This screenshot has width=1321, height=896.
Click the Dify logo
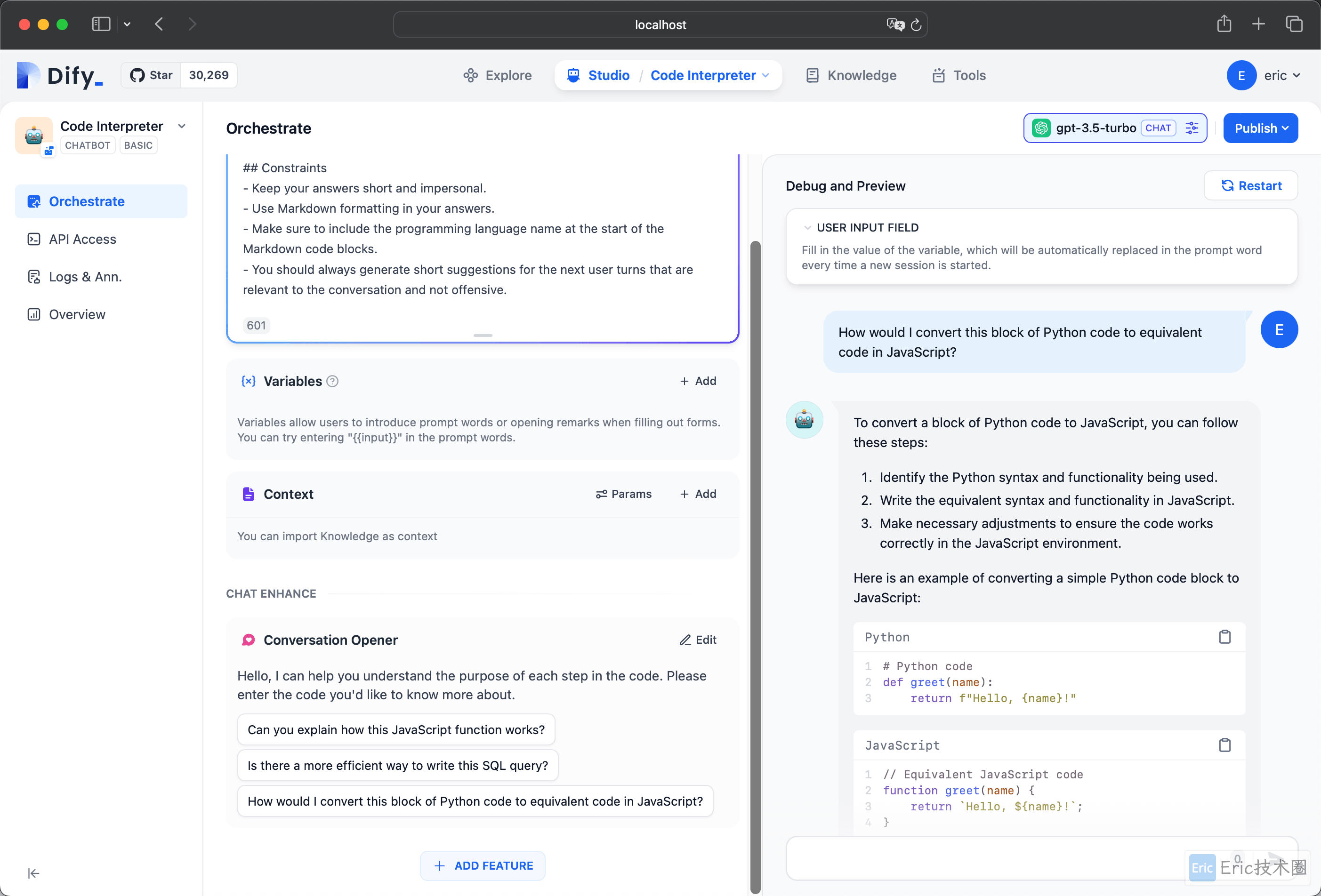coord(60,75)
